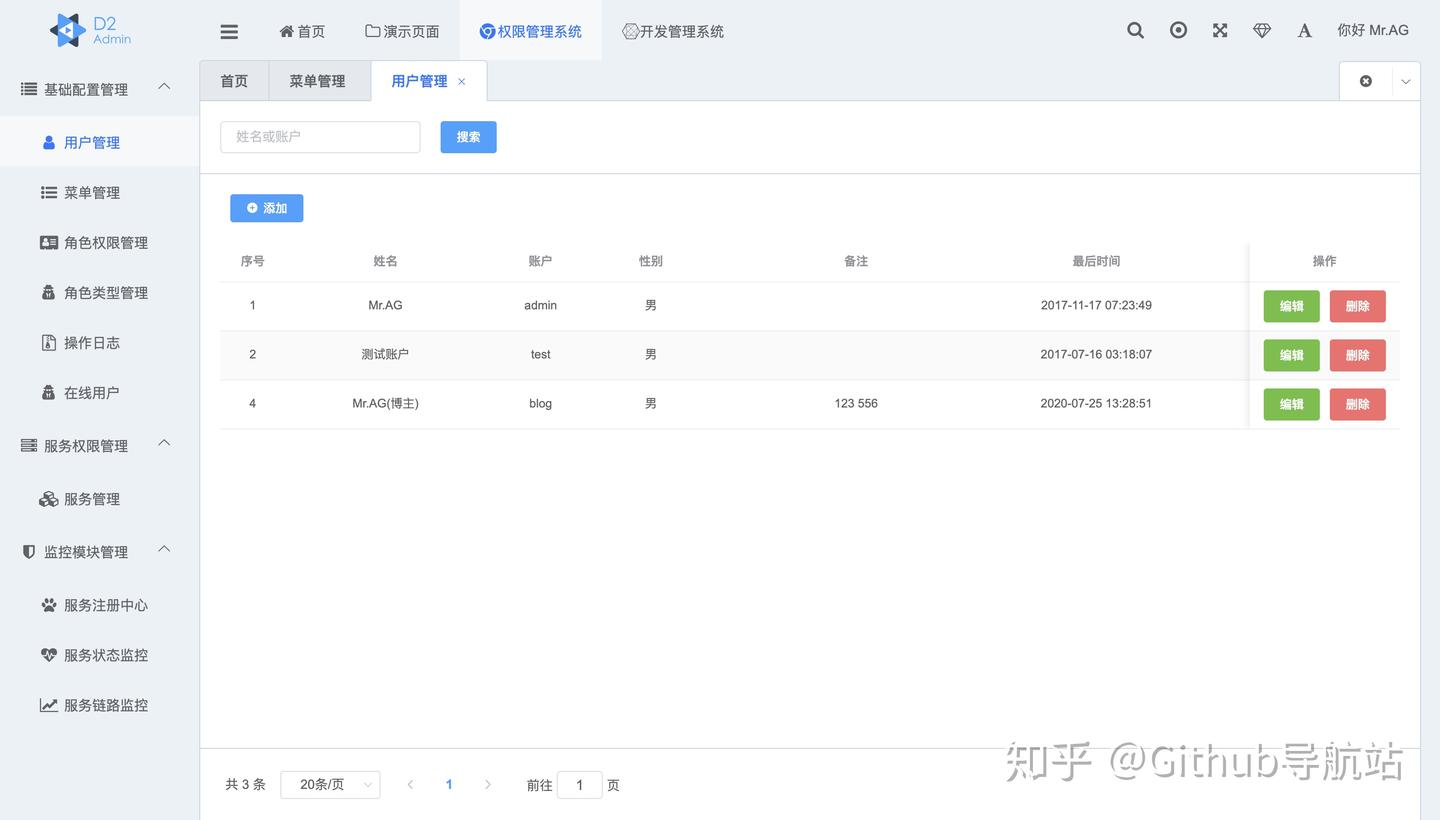Image resolution: width=1440 pixels, height=820 pixels.
Task: Click the 添加 button
Action: tap(266, 208)
